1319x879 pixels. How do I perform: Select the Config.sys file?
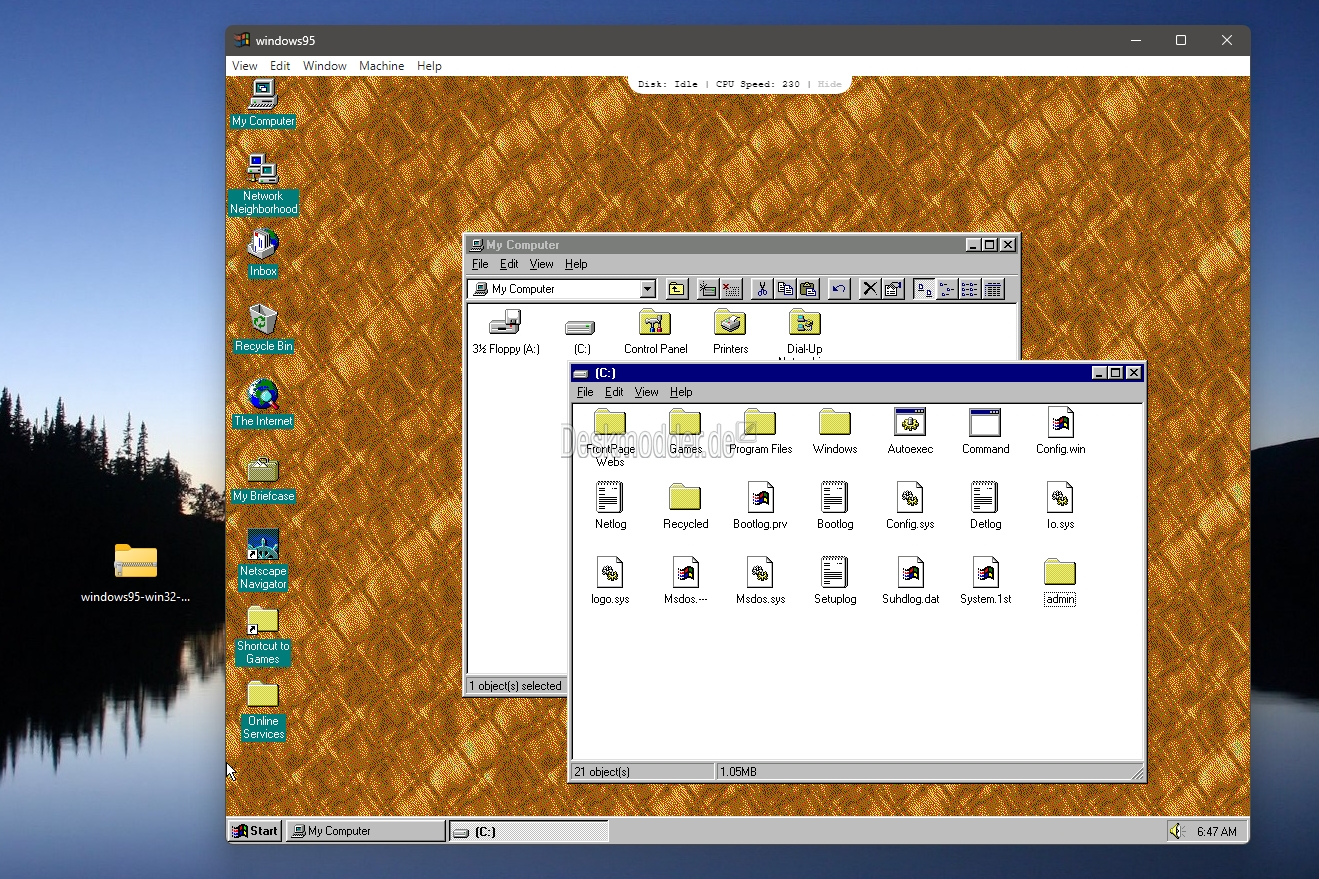[x=910, y=506]
